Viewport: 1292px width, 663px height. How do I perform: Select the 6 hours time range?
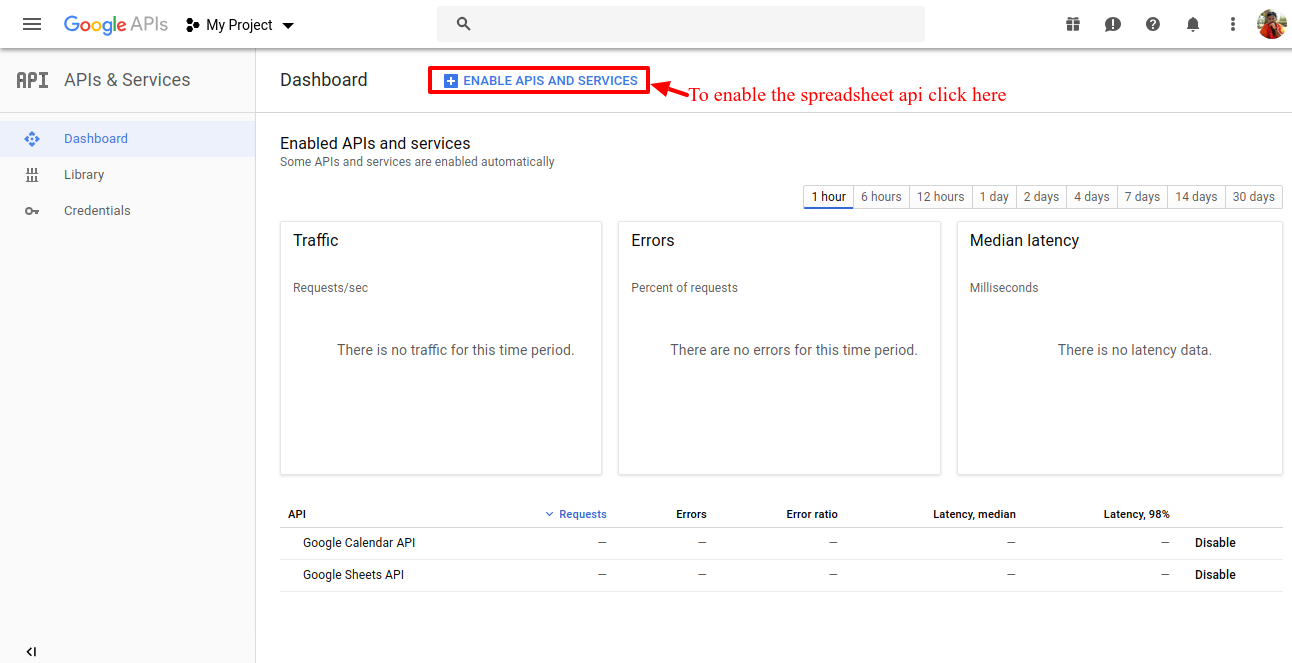pyautogui.click(x=881, y=197)
